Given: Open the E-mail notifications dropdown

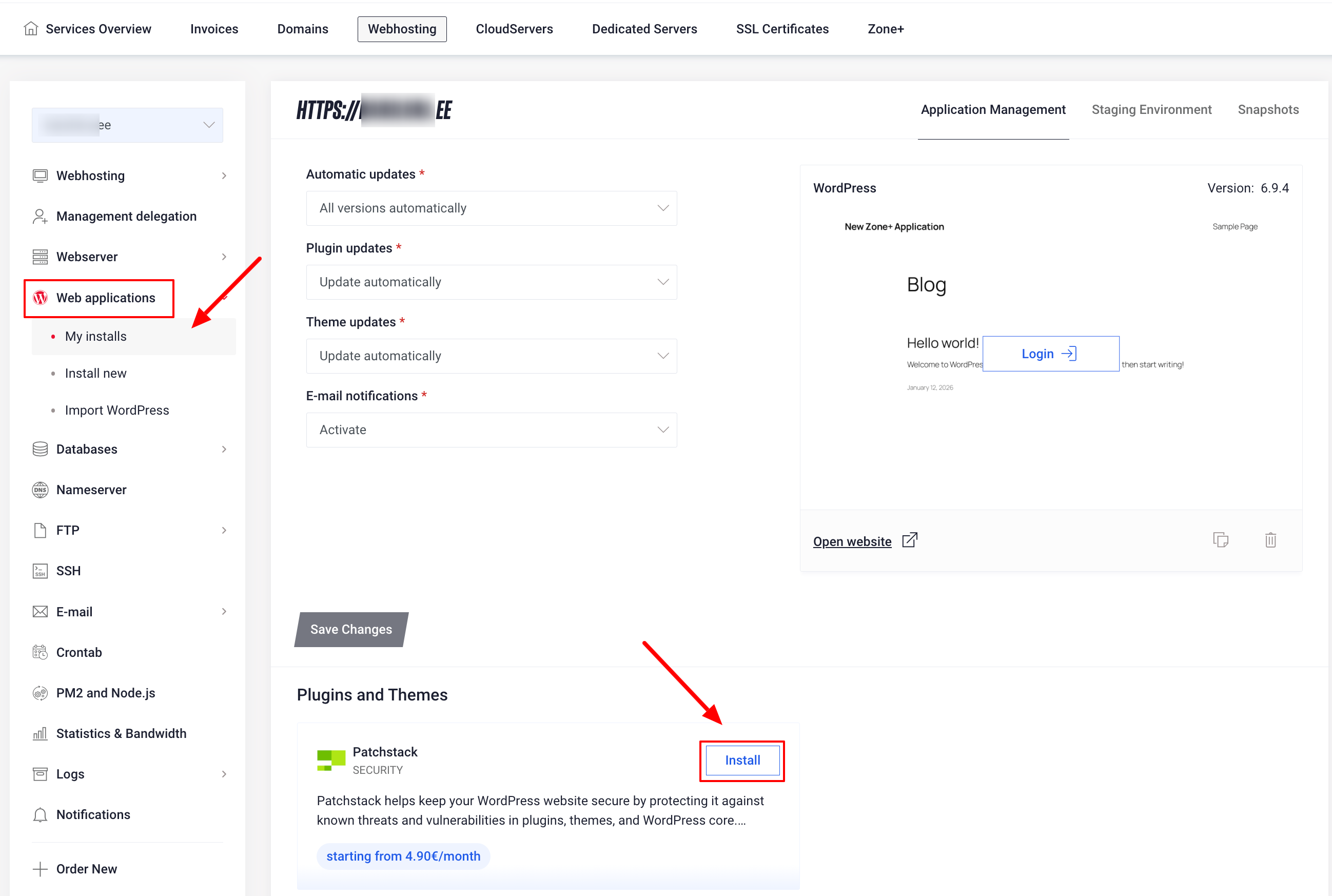Looking at the screenshot, I should pyautogui.click(x=491, y=430).
